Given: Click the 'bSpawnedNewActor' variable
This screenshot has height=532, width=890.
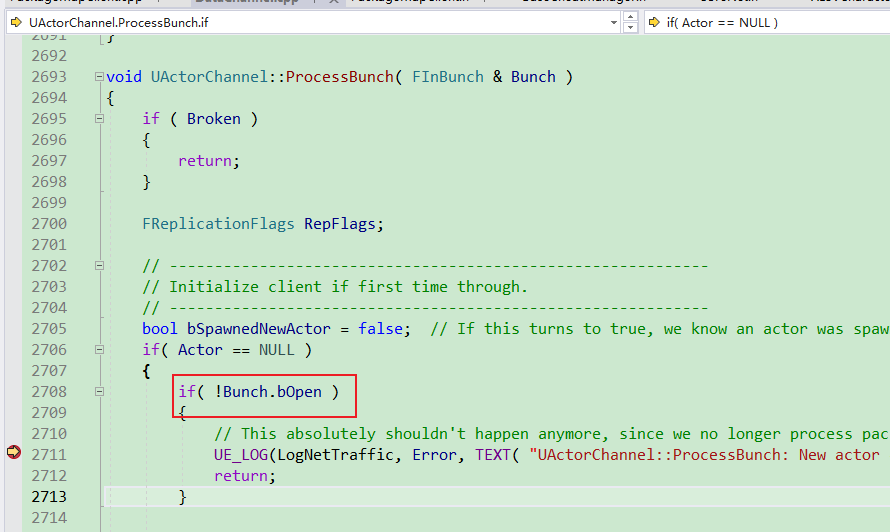Looking at the screenshot, I should pyautogui.click(x=259, y=329).
